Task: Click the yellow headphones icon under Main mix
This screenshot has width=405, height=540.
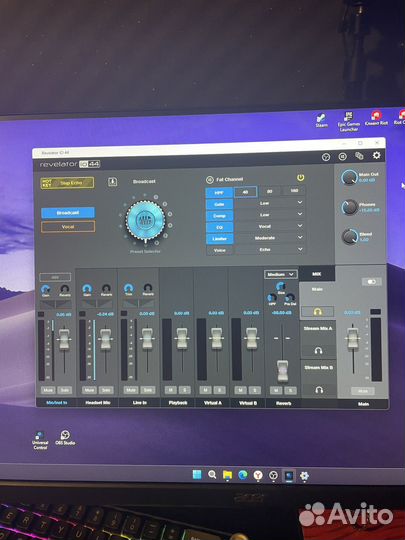Action: (318, 312)
